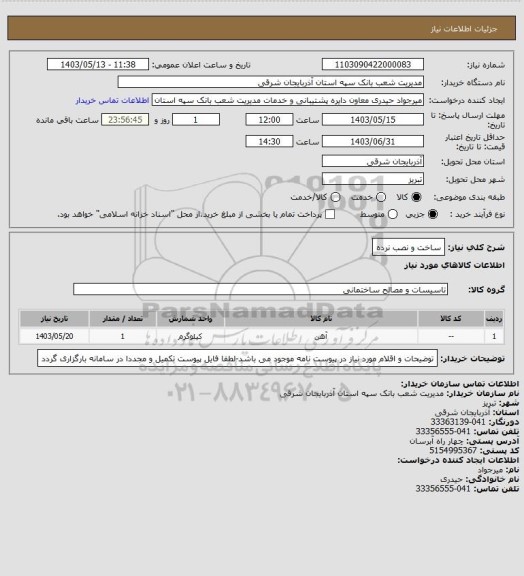Select the متوسط purchase type radio
This screenshot has height=576, width=524.
[x=393, y=214]
